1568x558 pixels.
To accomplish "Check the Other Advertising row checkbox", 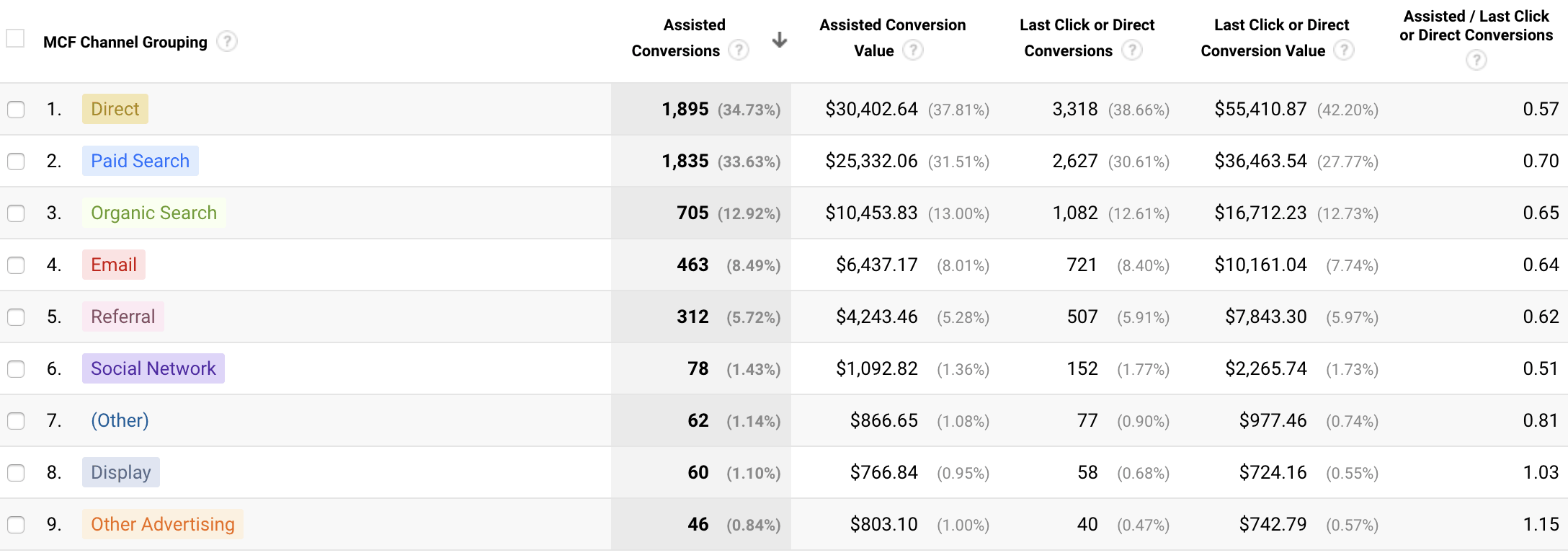I will pos(15,524).
